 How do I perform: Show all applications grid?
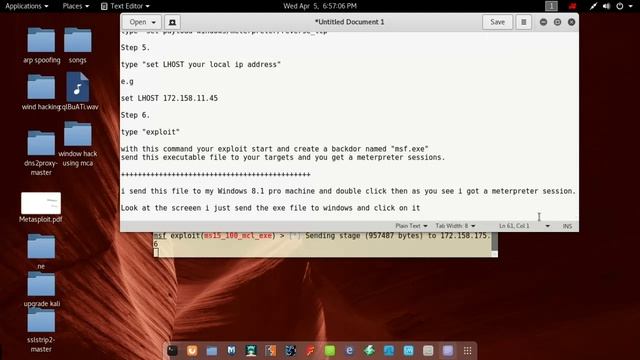468,350
